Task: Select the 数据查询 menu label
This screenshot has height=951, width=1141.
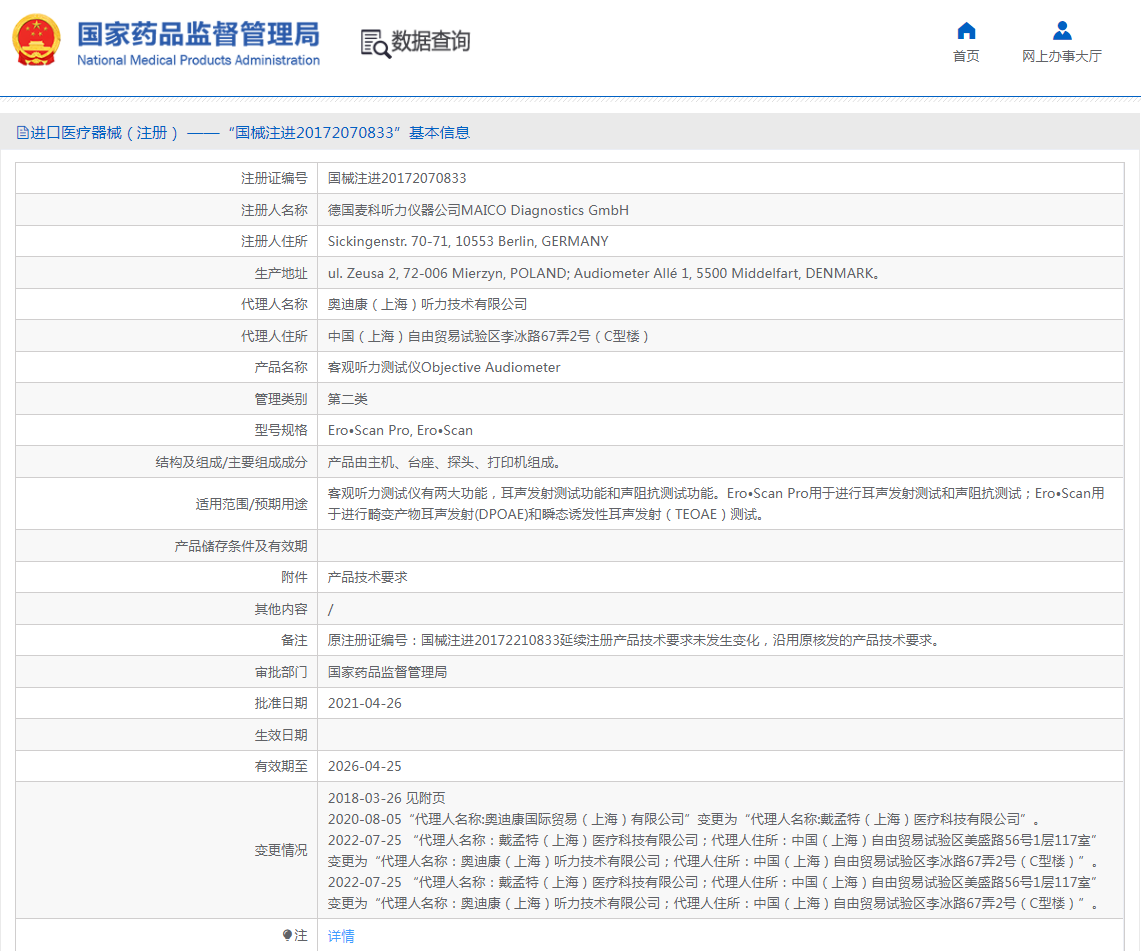Action: (432, 42)
